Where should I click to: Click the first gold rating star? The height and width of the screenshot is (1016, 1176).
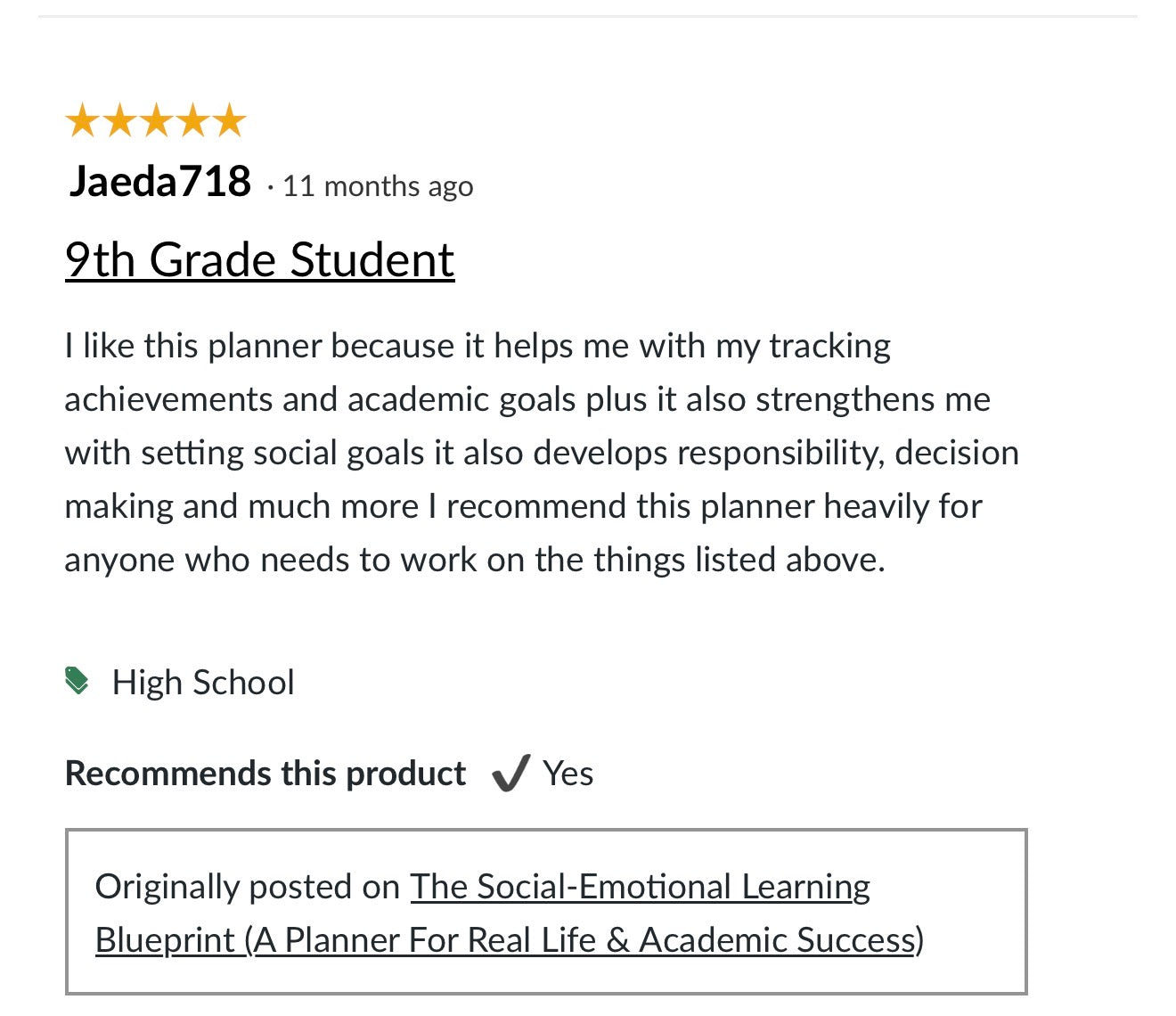click(x=82, y=120)
